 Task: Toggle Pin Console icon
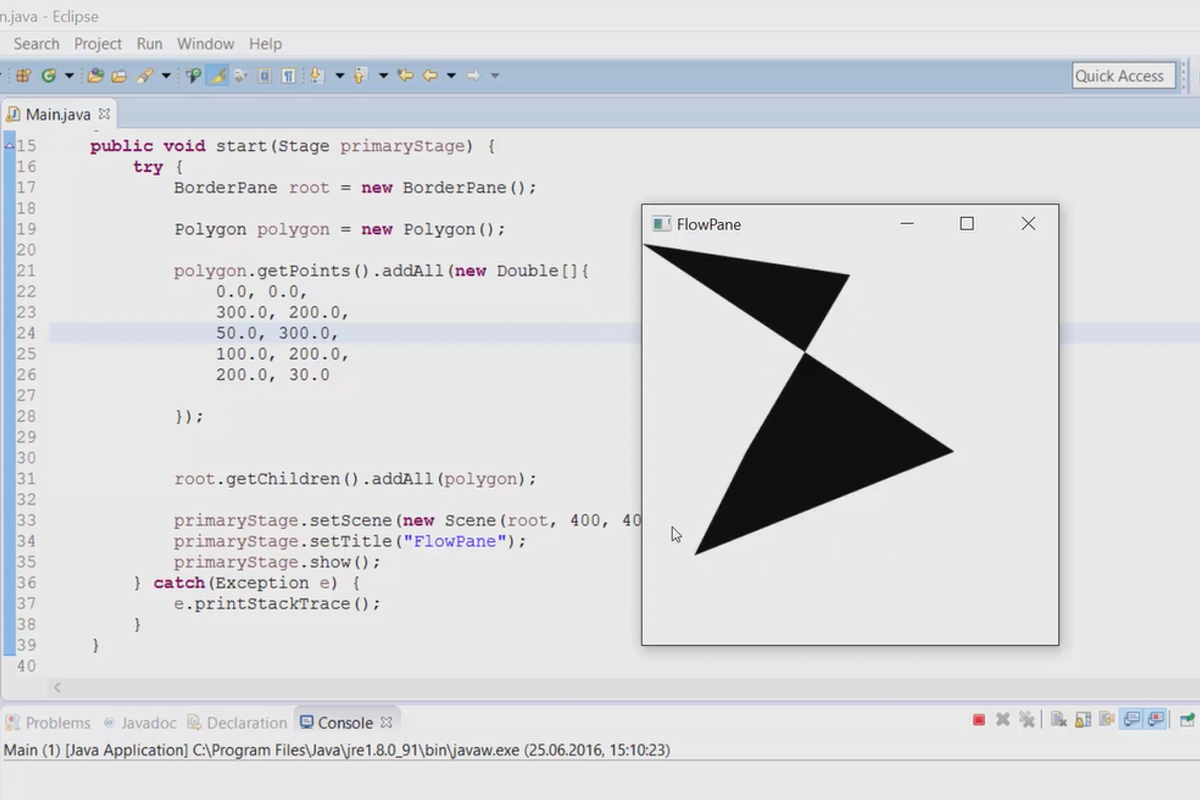tap(1187, 720)
